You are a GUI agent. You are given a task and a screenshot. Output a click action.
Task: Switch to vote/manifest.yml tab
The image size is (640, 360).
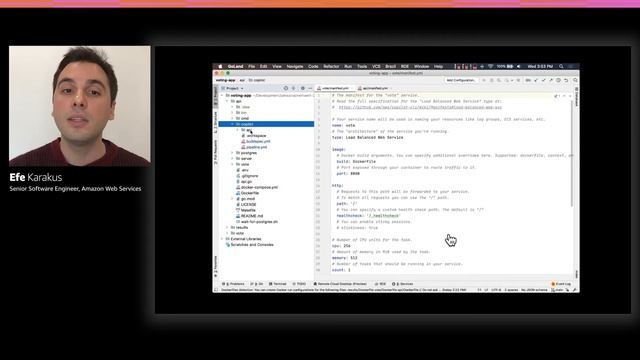[335, 88]
